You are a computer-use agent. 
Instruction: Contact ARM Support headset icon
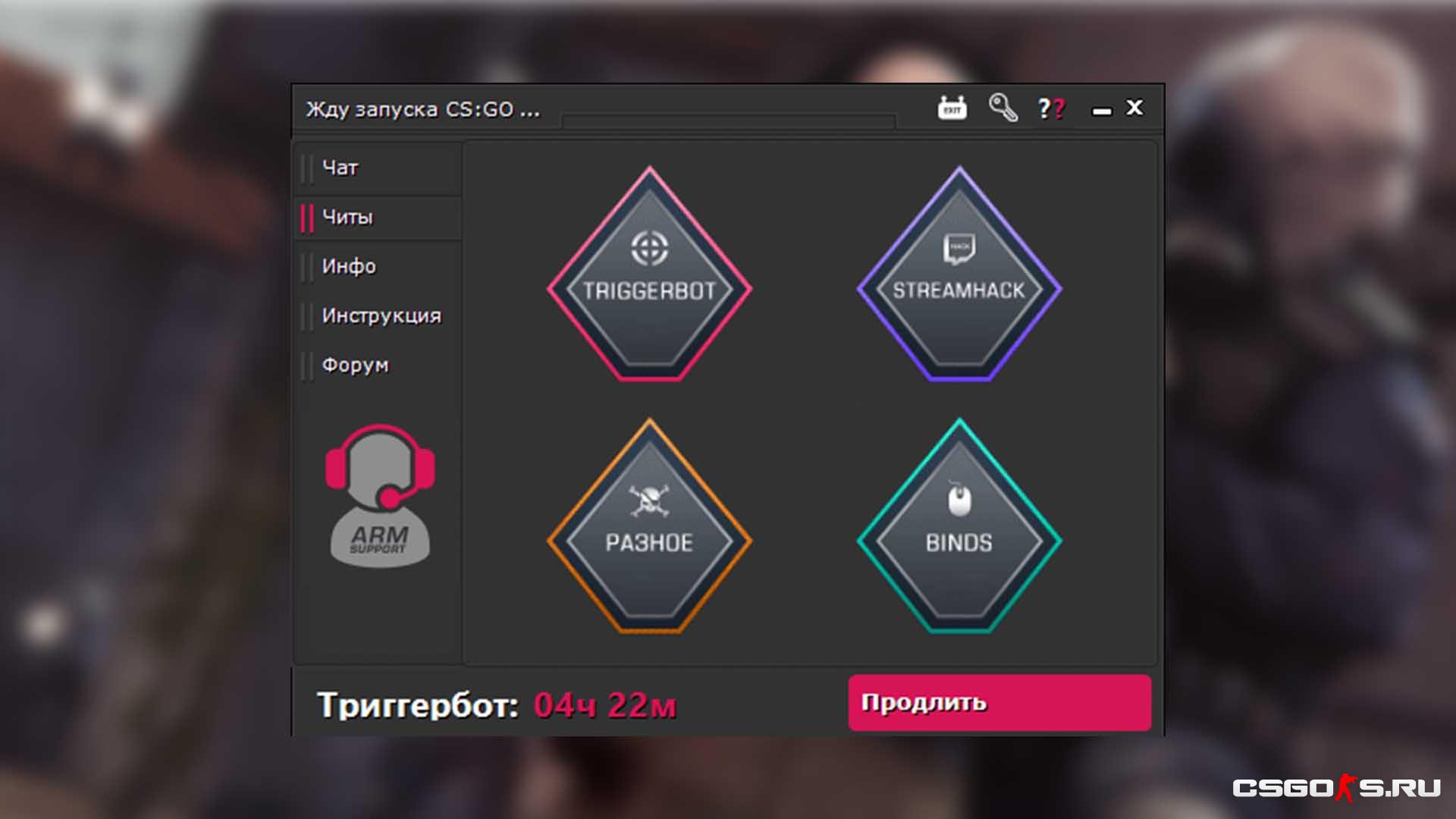[x=380, y=495]
